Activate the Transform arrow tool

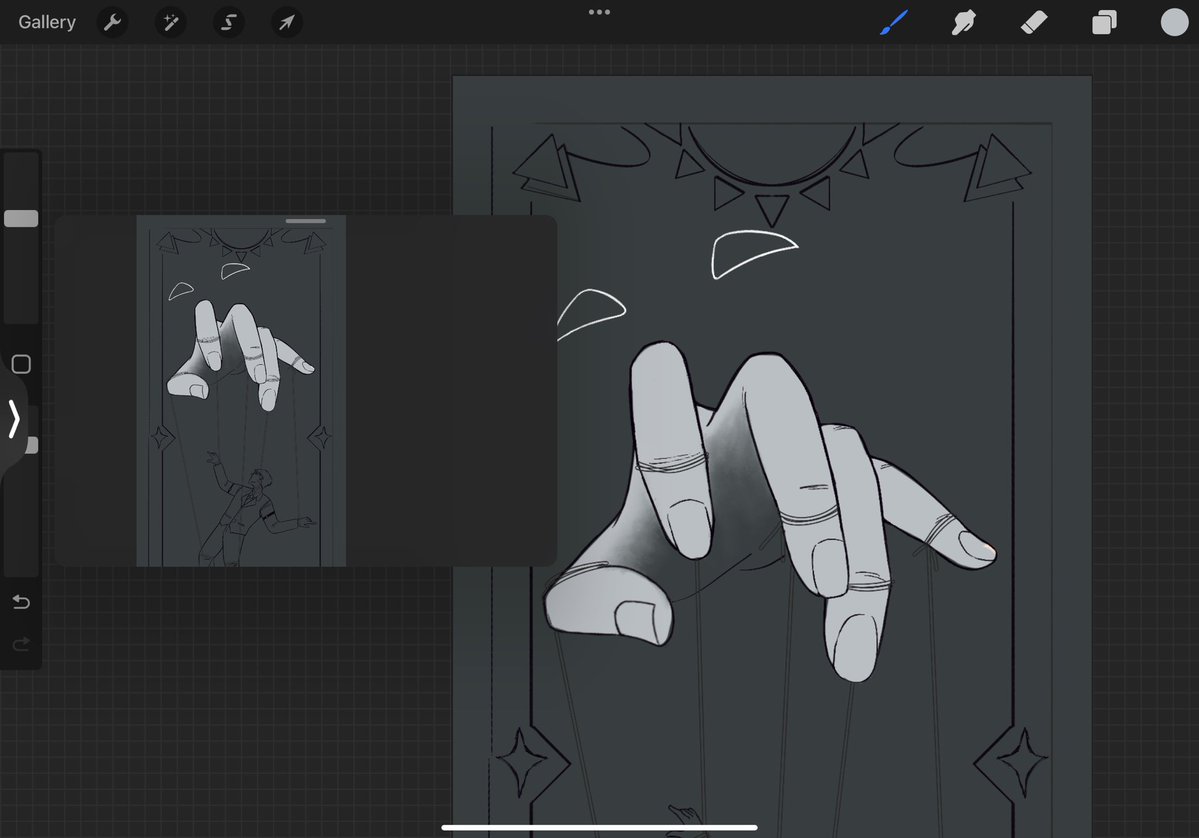pos(287,22)
